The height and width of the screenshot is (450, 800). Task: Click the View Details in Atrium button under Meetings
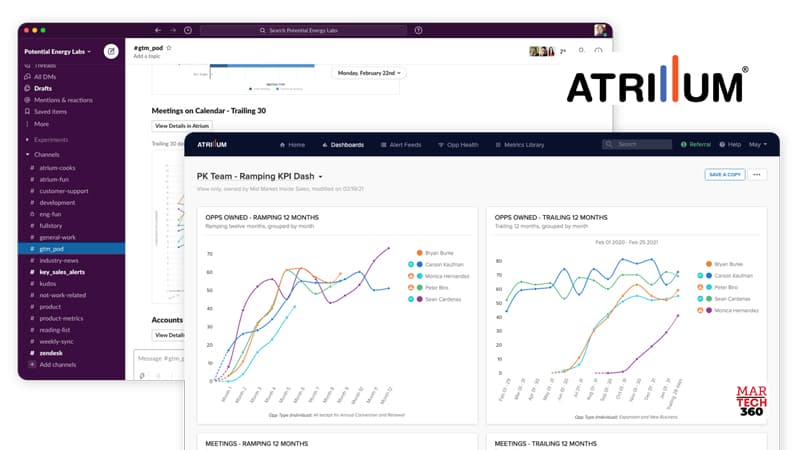coord(182,126)
